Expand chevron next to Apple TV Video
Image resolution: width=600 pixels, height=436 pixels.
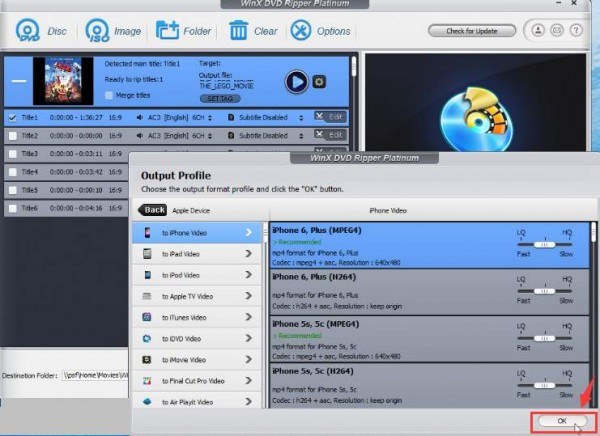click(248, 296)
